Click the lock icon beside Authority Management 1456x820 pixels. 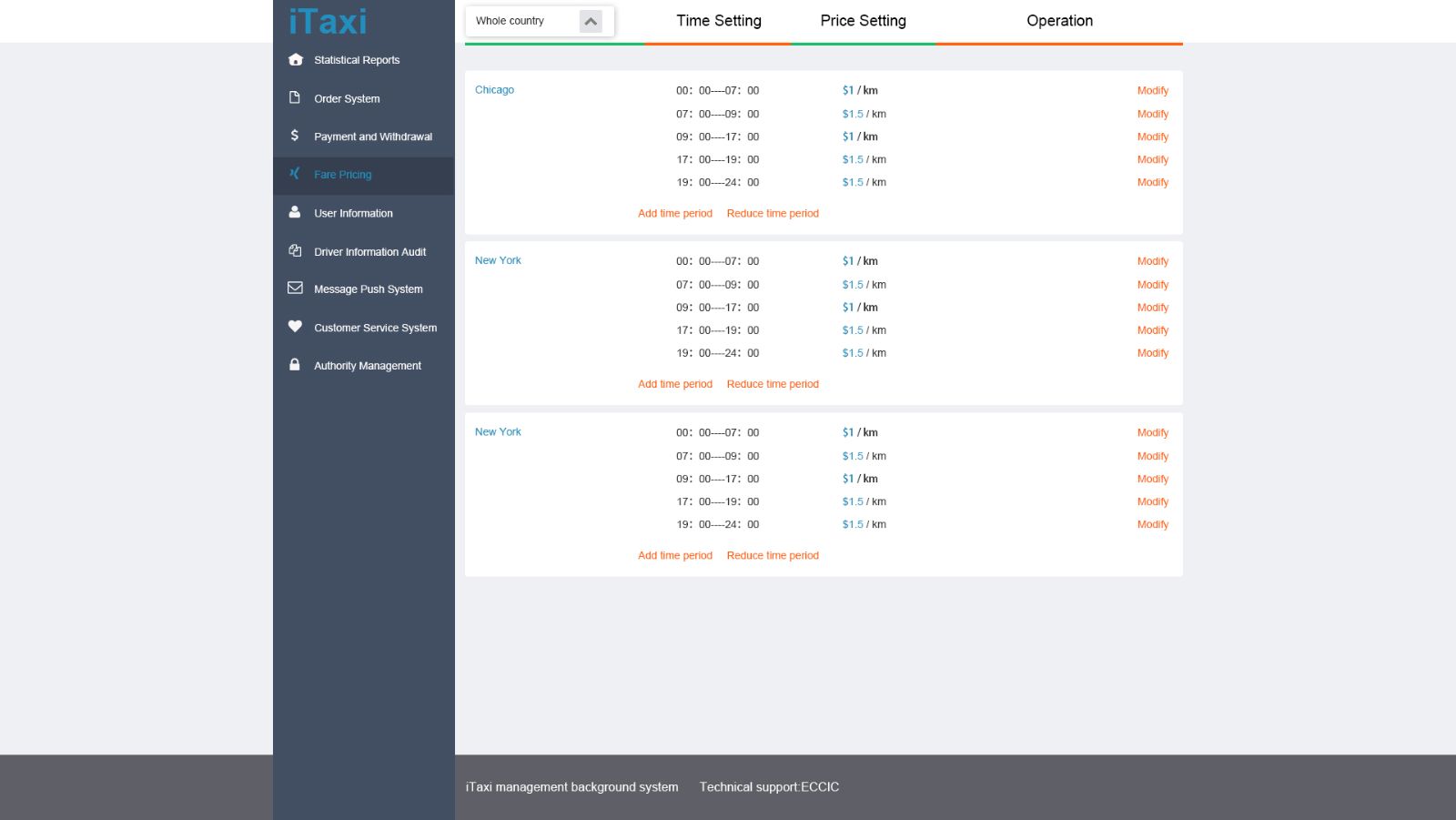(295, 364)
